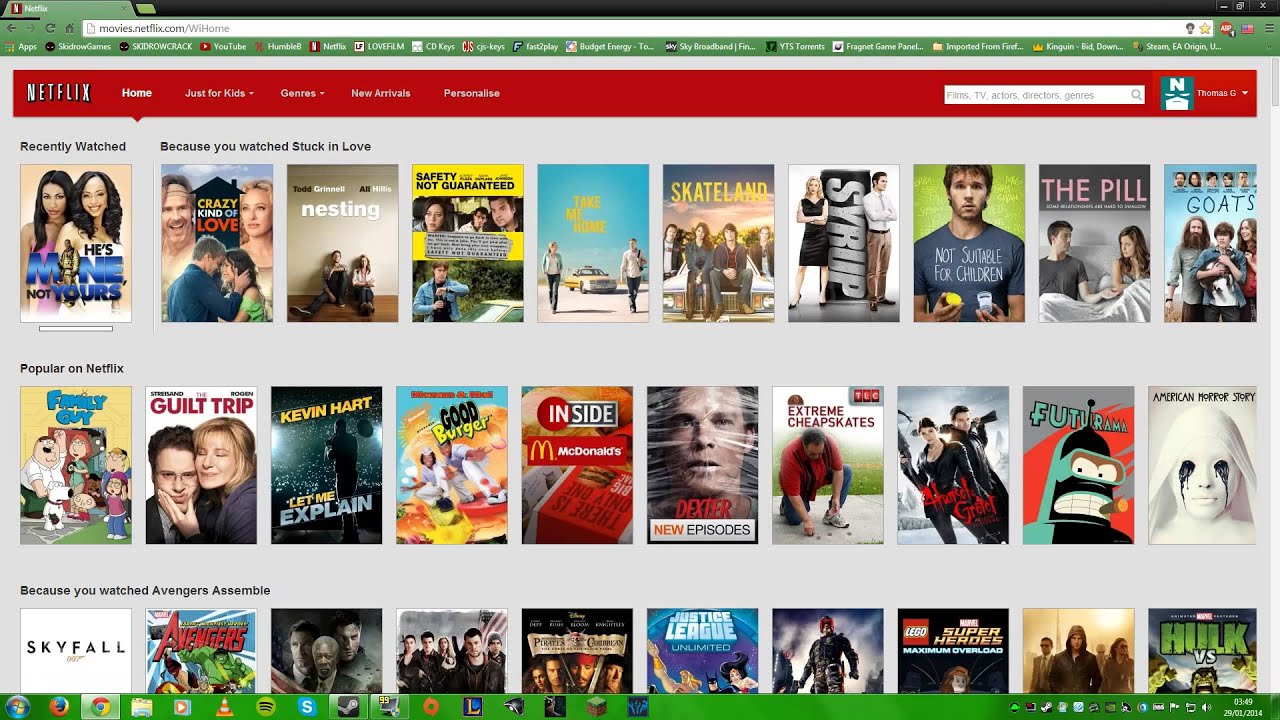Open the Inside McDonald's poster

[x=577, y=465]
